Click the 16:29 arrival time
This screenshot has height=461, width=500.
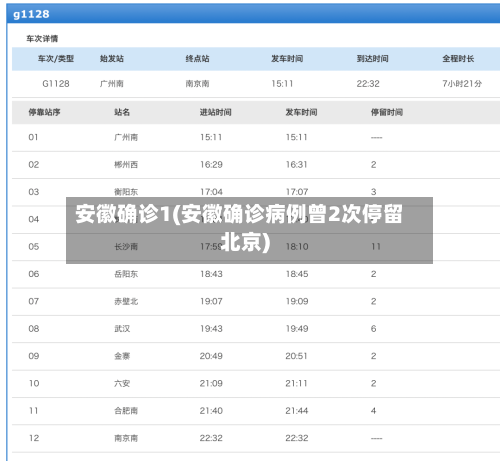[211, 164]
